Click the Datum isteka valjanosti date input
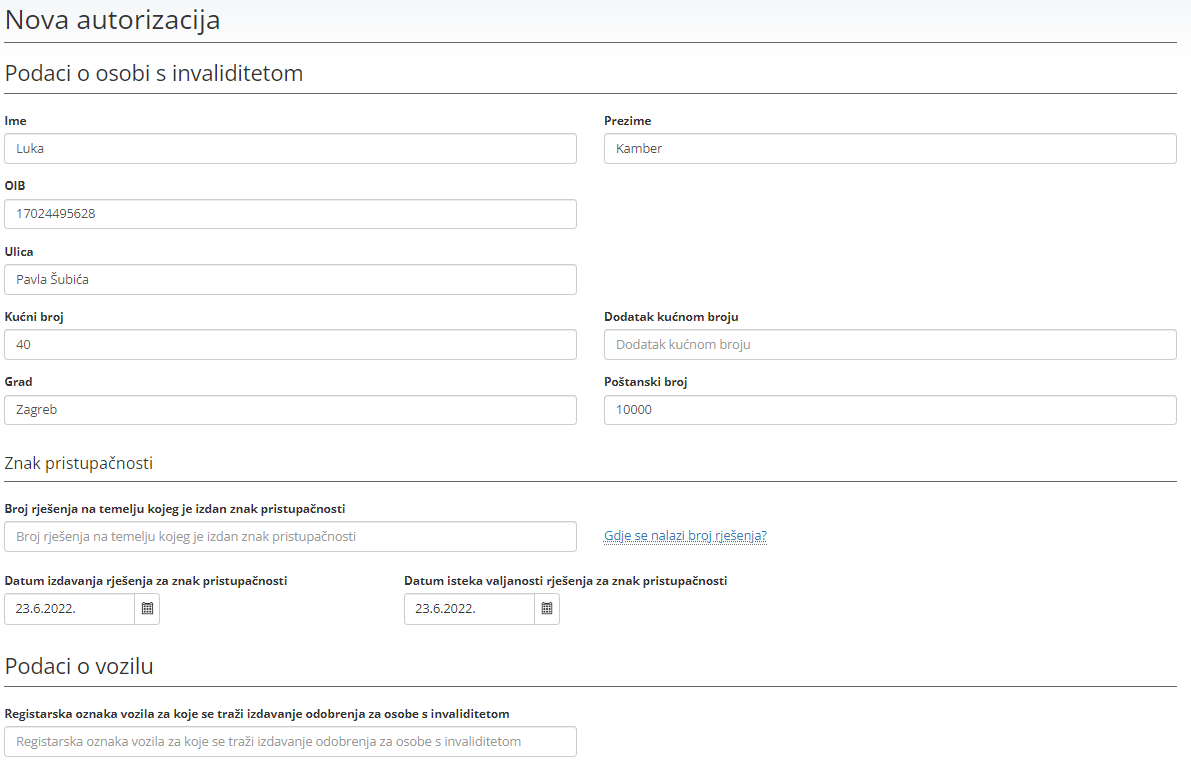The image size is (1191, 767). click(x=469, y=609)
